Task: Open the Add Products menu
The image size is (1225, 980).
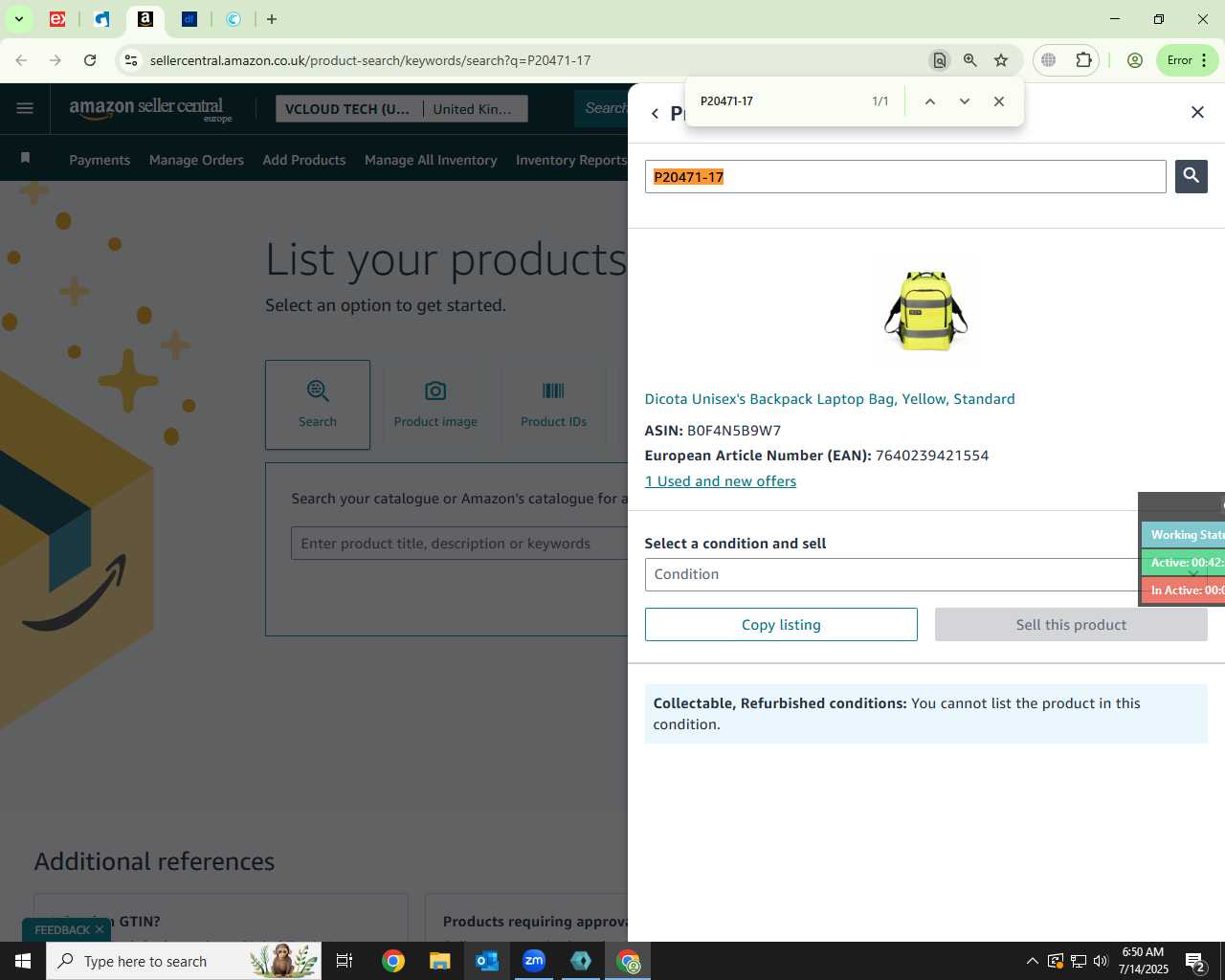Action: (x=304, y=160)
